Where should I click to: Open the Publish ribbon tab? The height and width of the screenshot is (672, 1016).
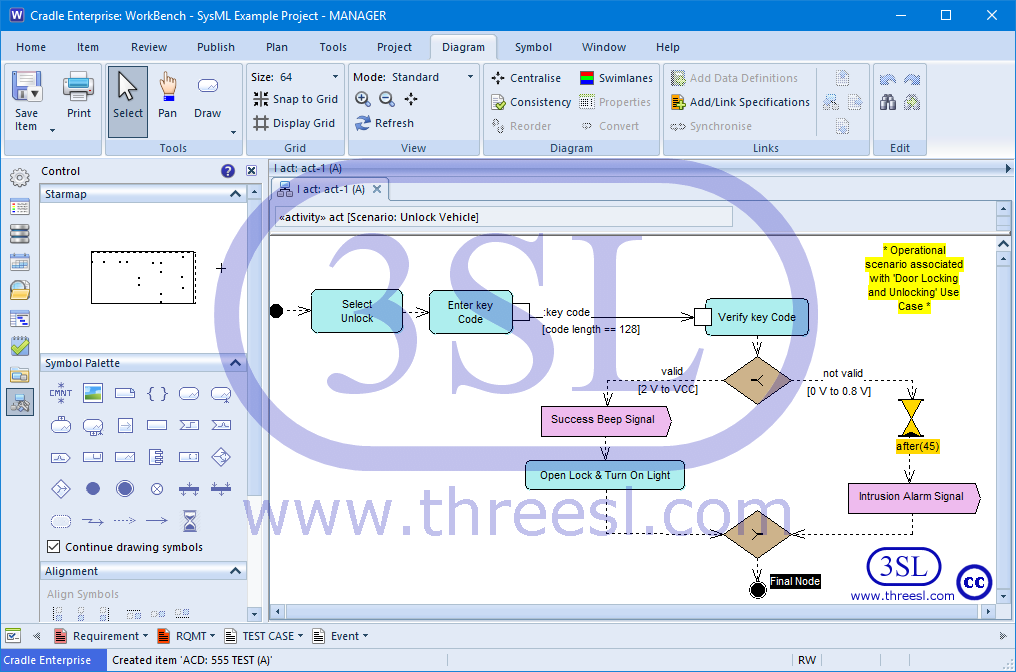[x=216, y=47]
